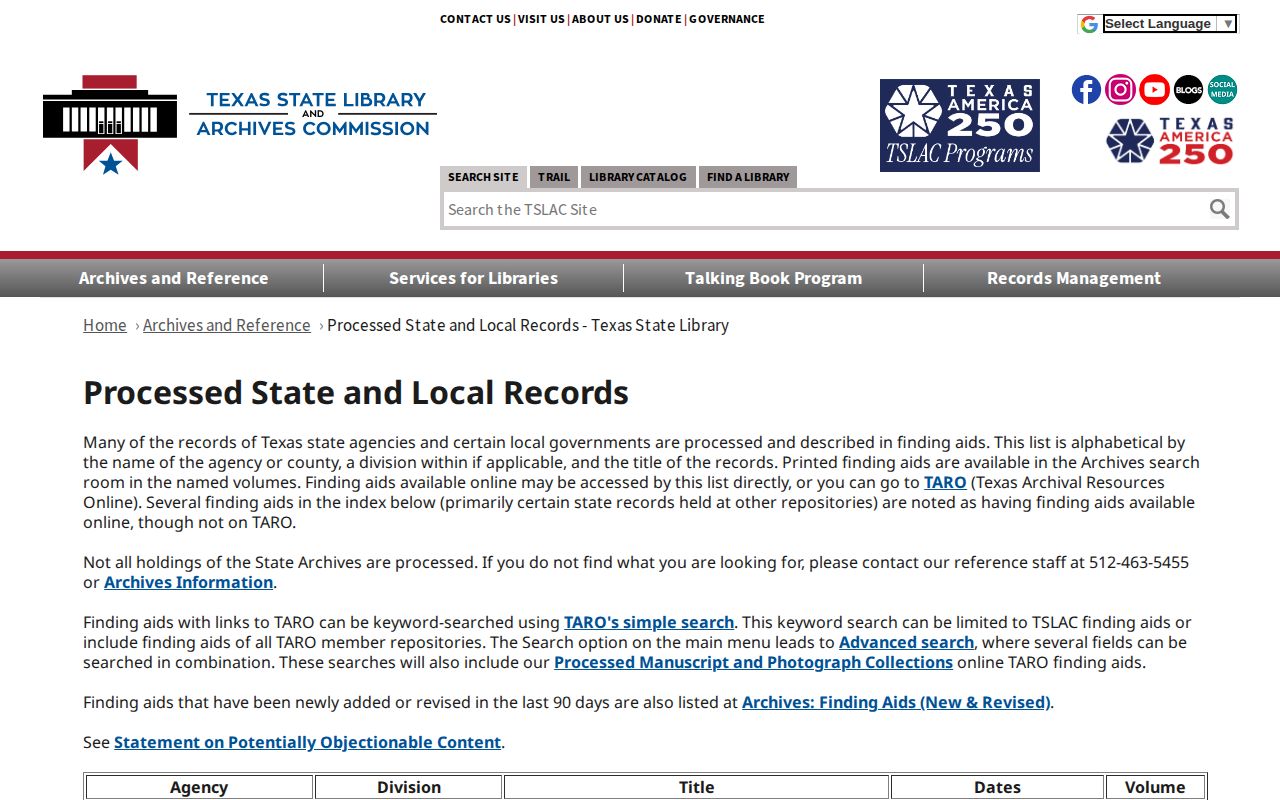Open the Records Management menu
This screenshot has height=800, width=1280.
(x=1074, y=278)
